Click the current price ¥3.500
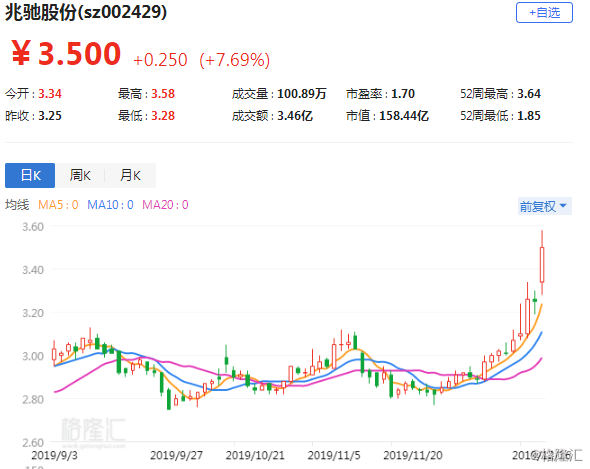This screenshot has width=590, height=469. [66, 53]
